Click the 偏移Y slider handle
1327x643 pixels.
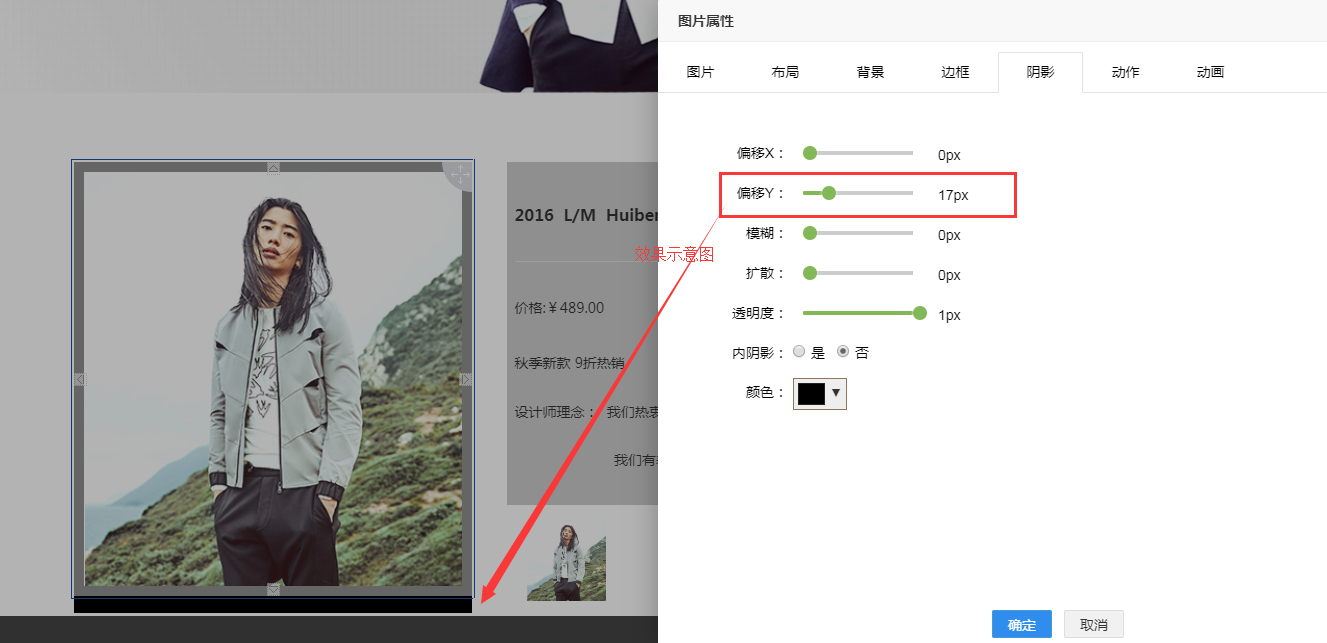click(828, 193)
